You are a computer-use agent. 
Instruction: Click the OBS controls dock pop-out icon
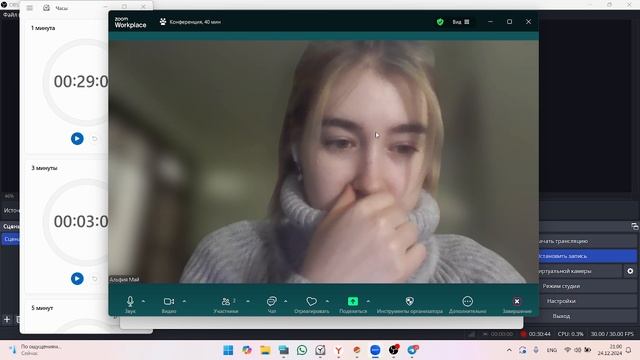coord(634,226)
